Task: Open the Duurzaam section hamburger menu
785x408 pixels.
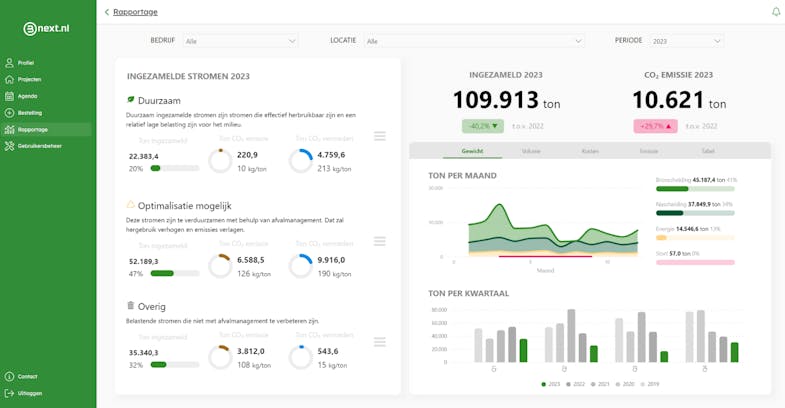Action: [380, 136]
